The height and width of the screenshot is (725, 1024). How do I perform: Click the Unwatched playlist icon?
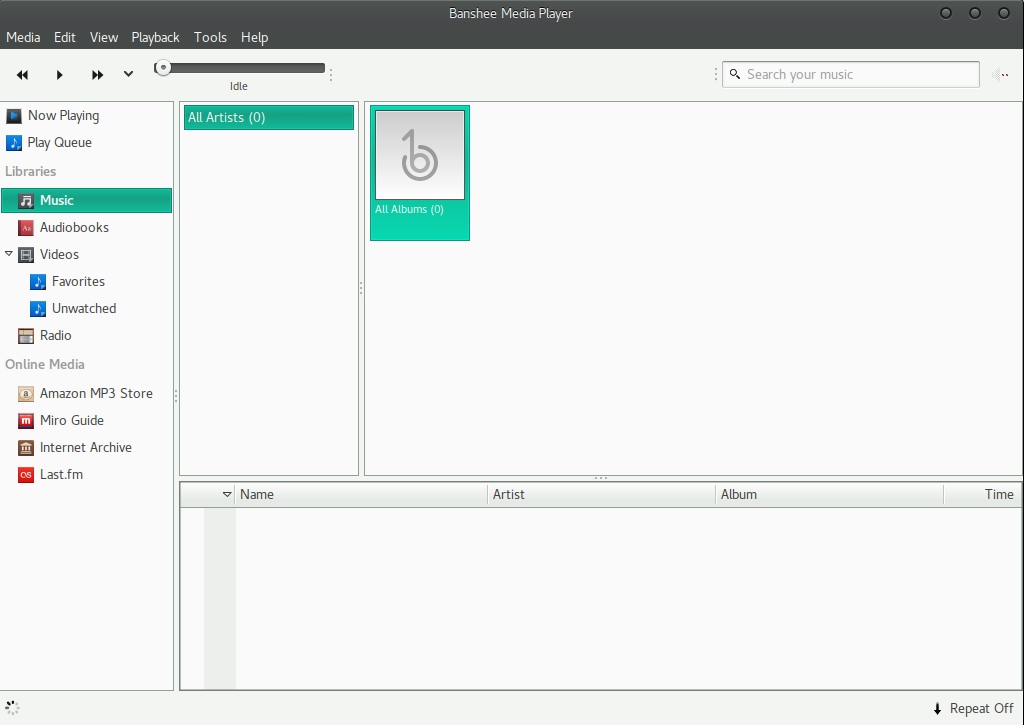[38, 309]
